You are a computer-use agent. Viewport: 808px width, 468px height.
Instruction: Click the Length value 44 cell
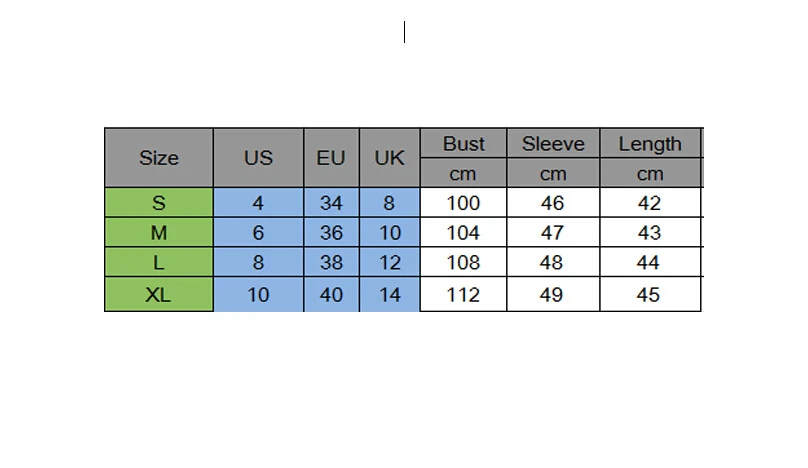(x=650, y=262)
